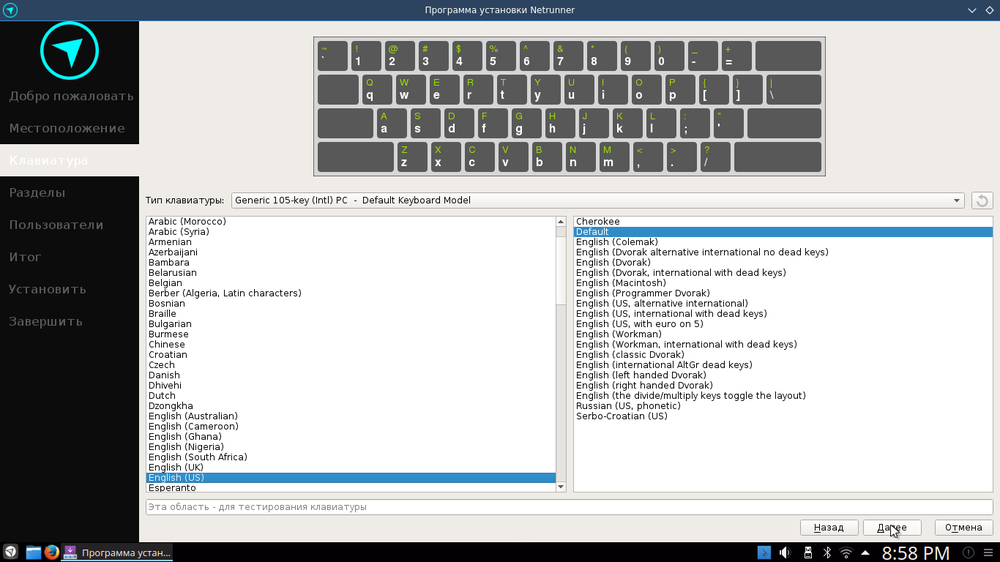1000x562 pixels.
Task: Open the Bluetooth tray icon
Action: (827, 552)
